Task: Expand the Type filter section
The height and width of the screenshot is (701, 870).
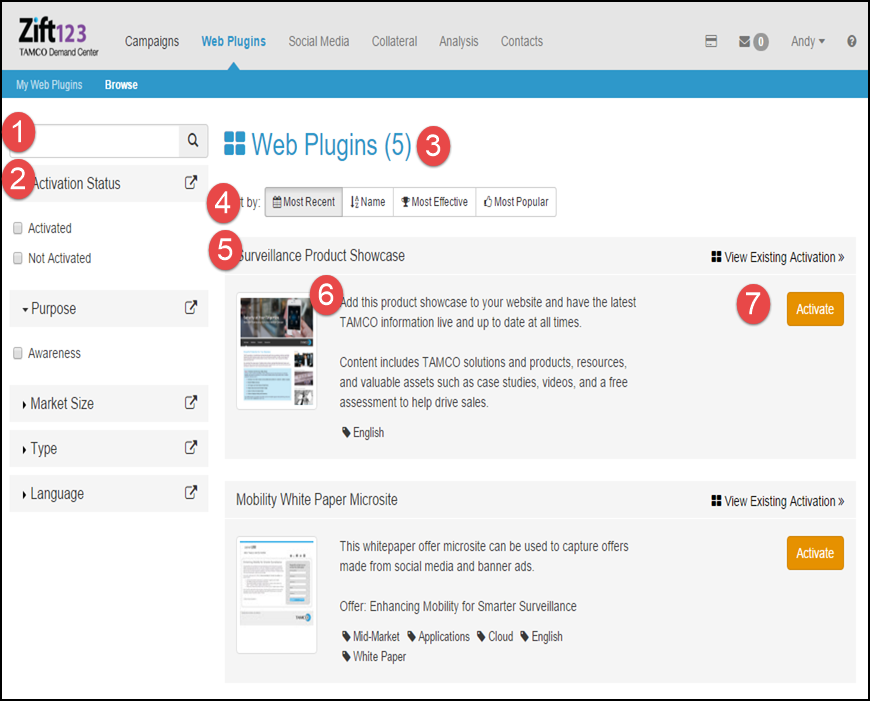Action: coord(42,449)
